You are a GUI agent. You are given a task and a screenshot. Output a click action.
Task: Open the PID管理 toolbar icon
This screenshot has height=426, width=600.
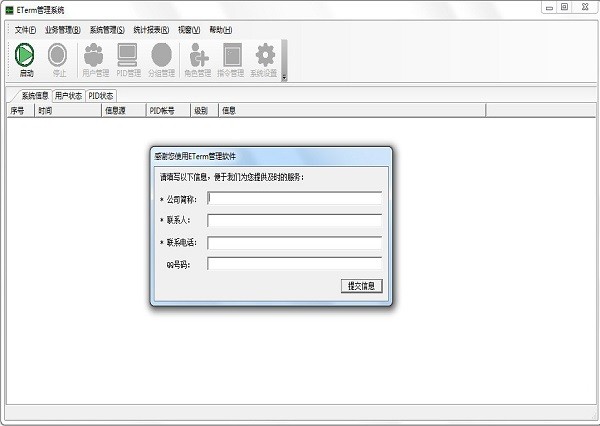(x=128, y=59)
